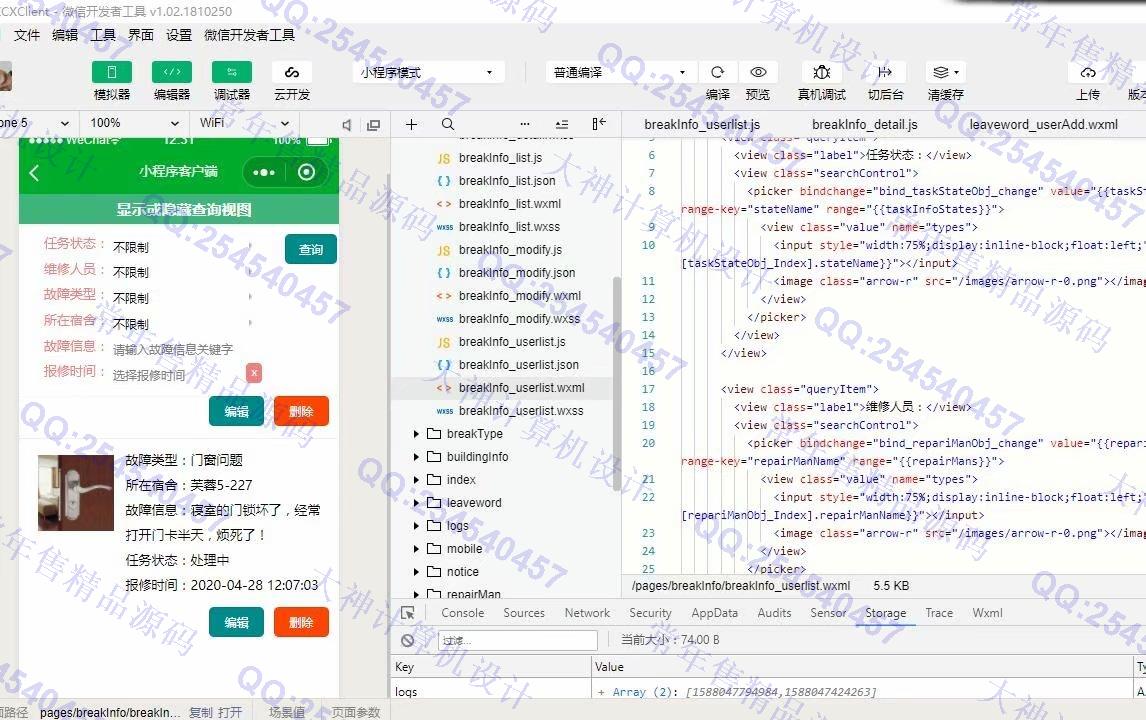Open the 文件 menu
Screen dimensions: 1146x720
pyautogui.click(x=27, y=35)
